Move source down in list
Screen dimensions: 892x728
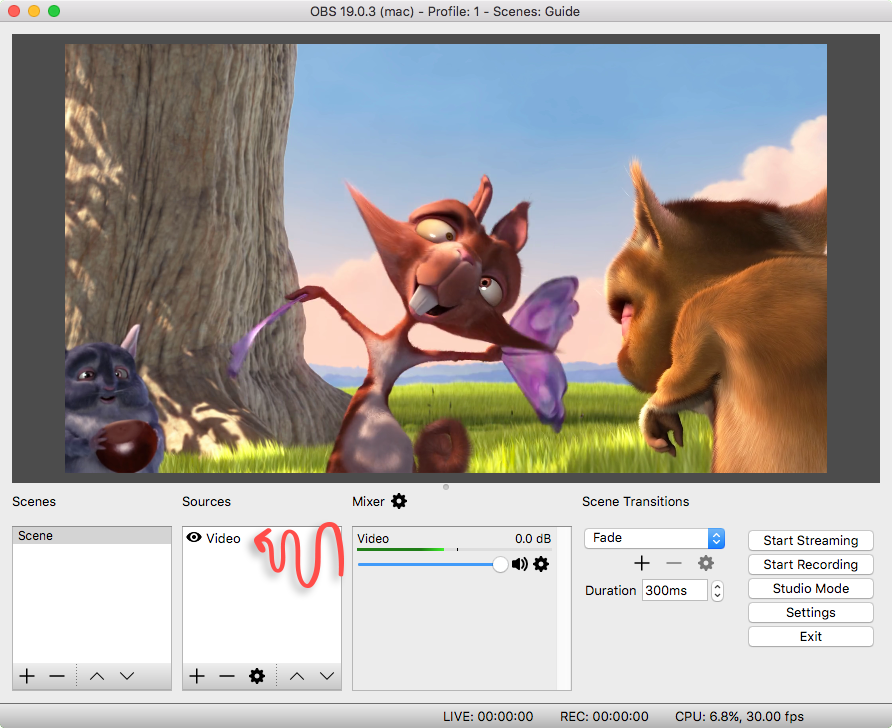click(x=327, y=676)
